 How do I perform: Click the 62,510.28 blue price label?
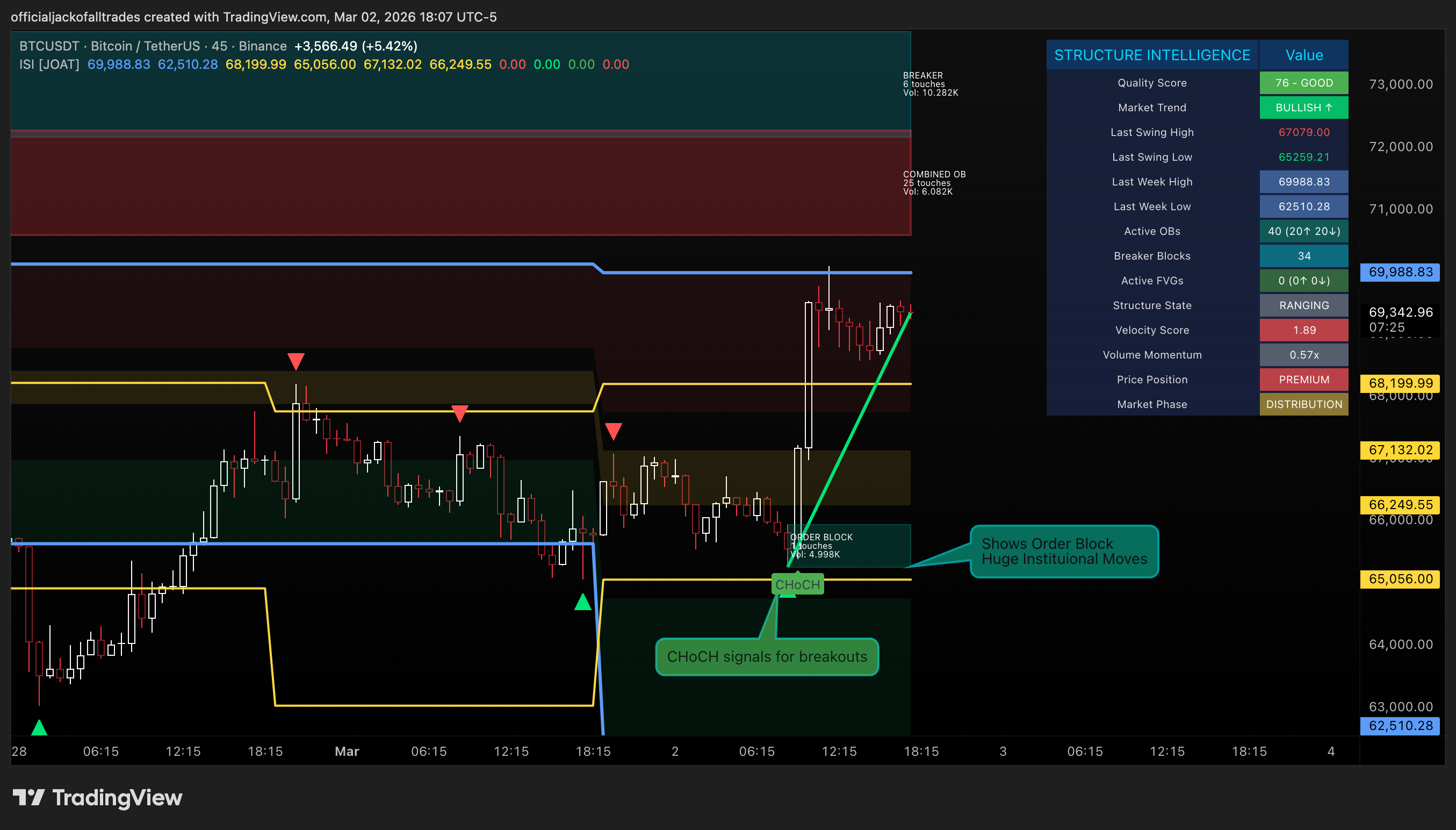point(1400,726)
